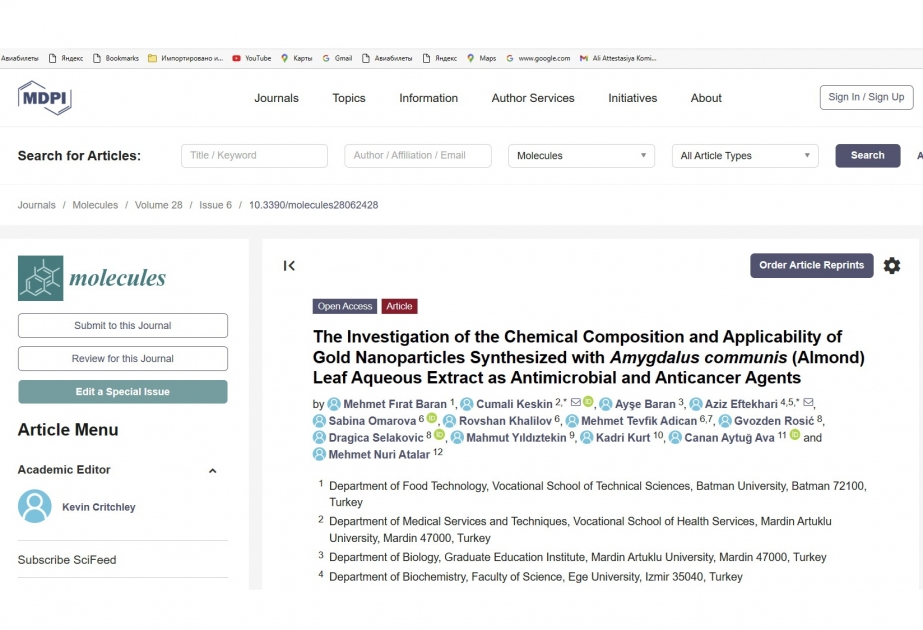
Task: Click Submit to this Journal button
Action: click(x=122, y=326)
